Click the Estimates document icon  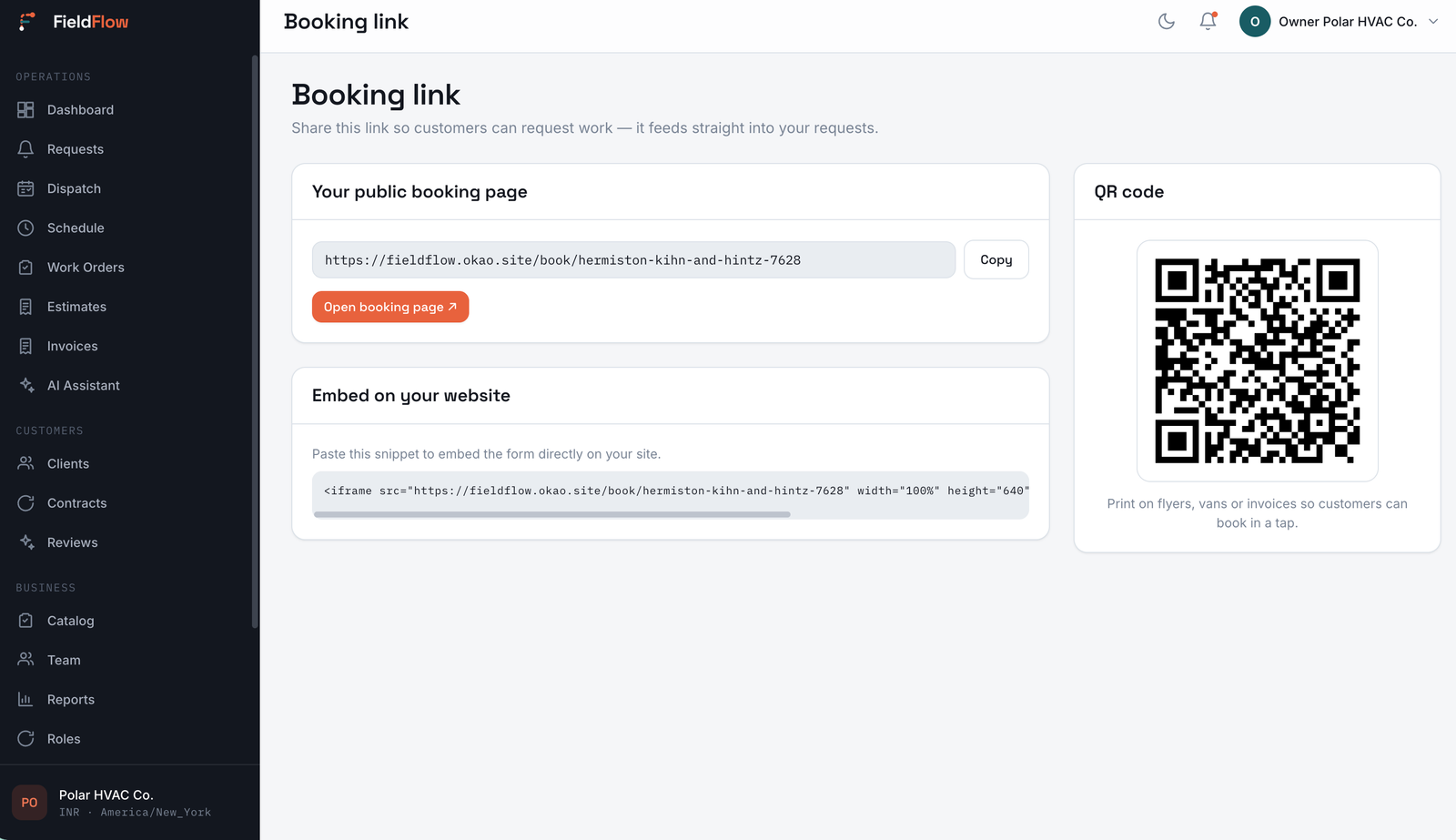coord(25,307)
